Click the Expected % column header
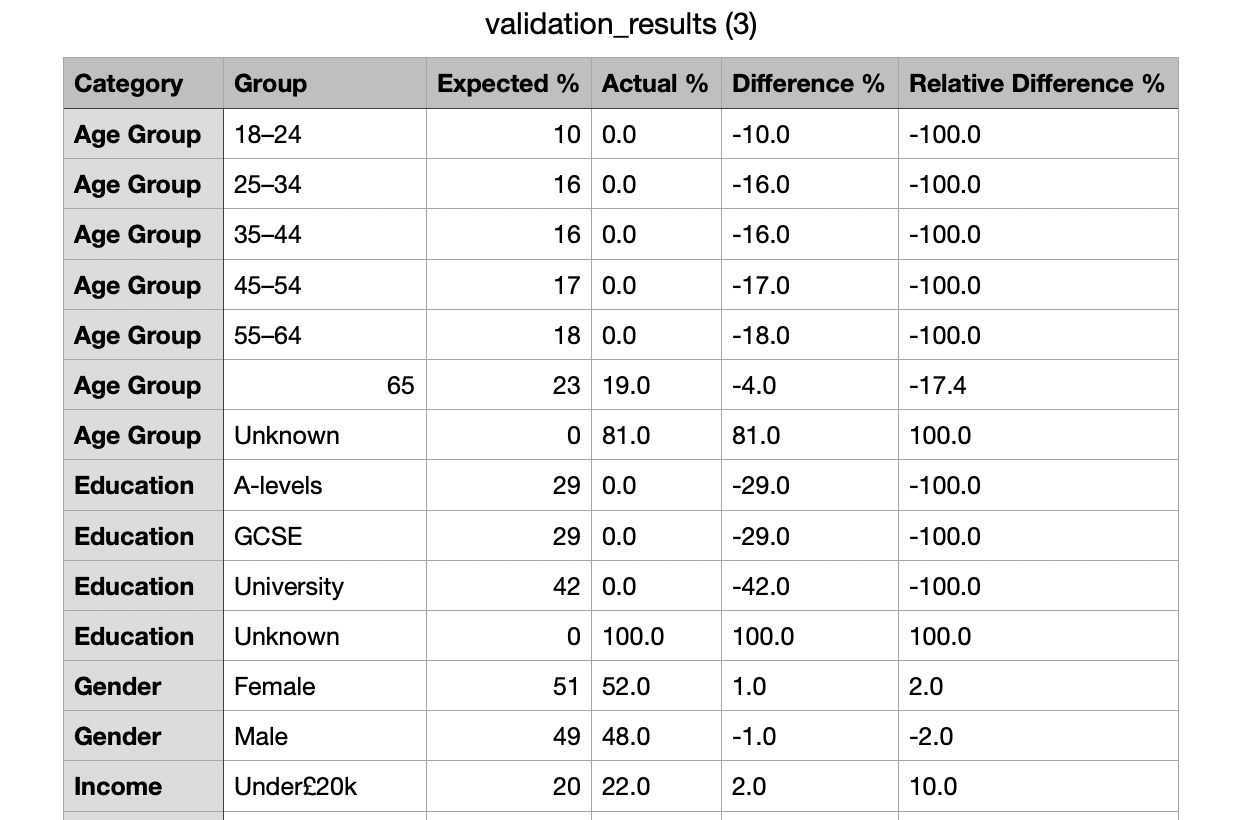The width and height of the screenshot is (1254, 820). [x=508, y=84]
